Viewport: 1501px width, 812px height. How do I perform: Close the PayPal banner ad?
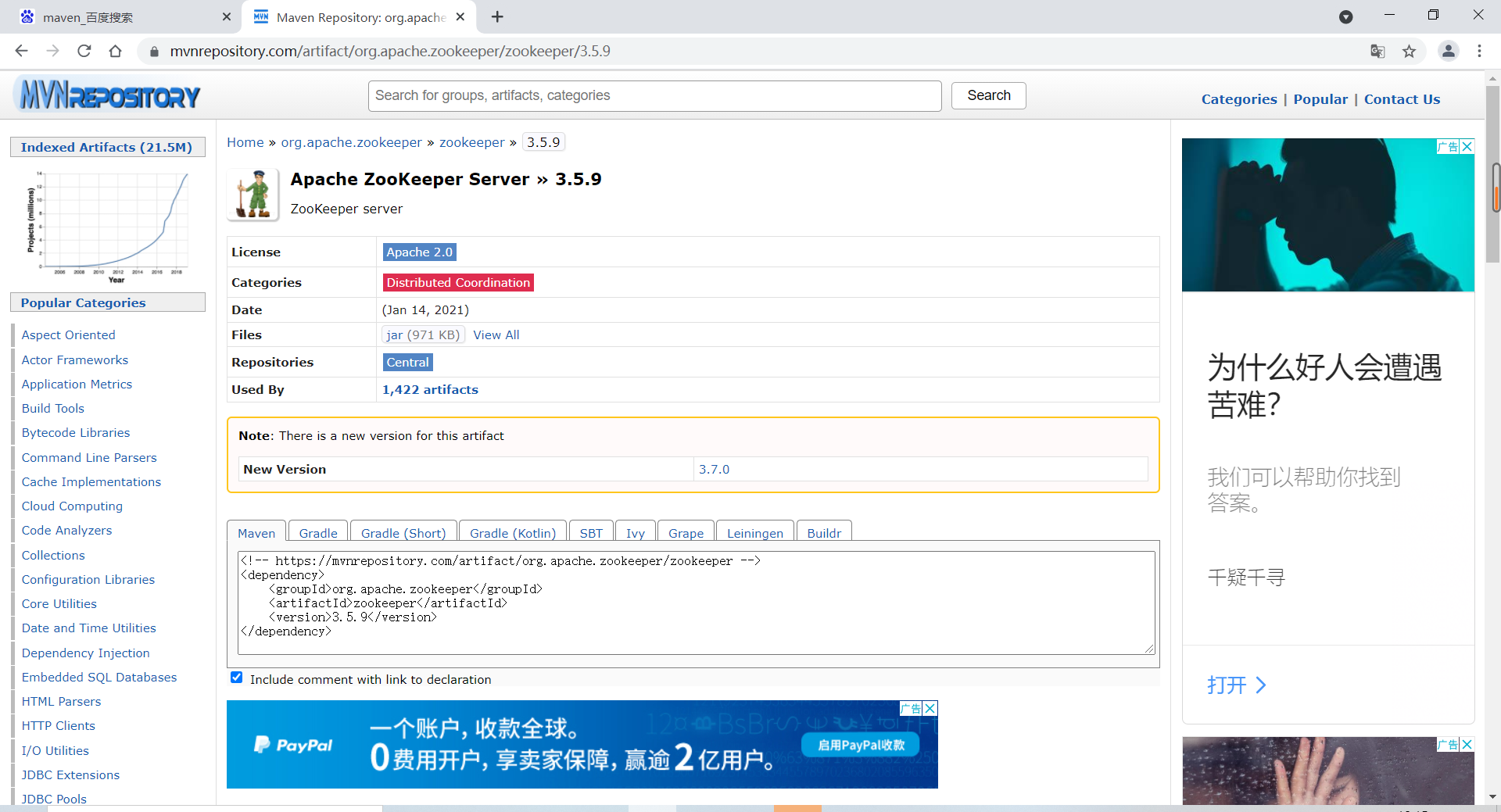coord(930,708)
